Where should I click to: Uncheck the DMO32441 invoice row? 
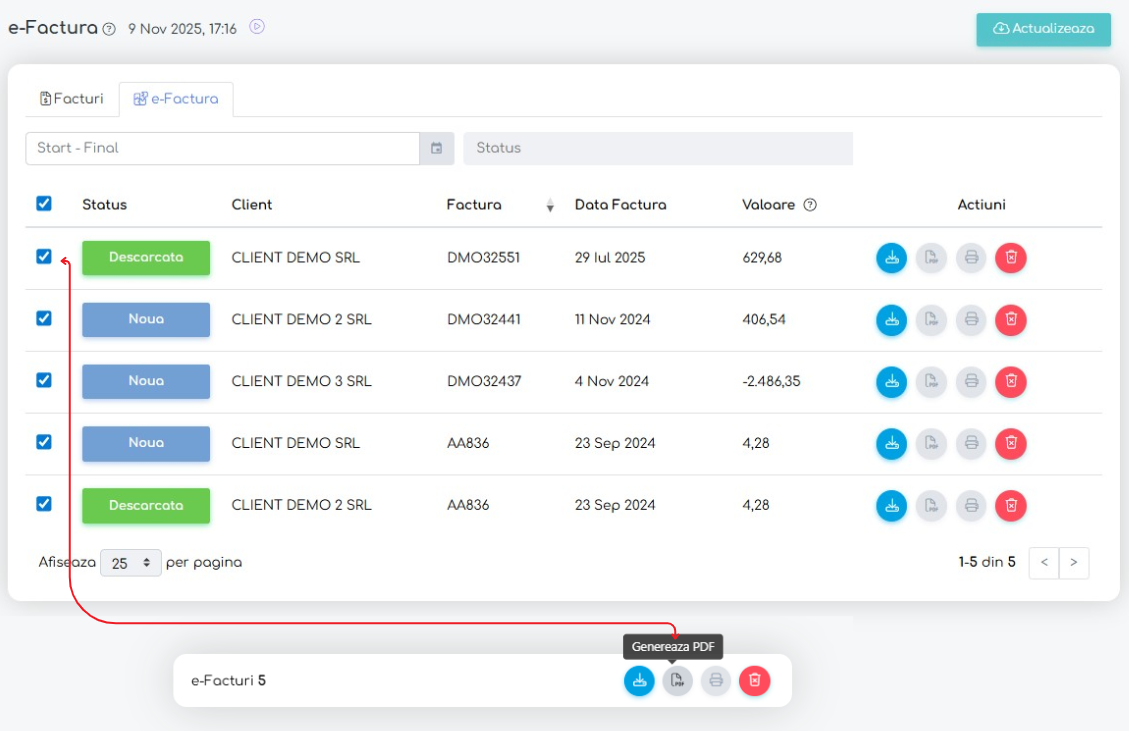[44, 318]
